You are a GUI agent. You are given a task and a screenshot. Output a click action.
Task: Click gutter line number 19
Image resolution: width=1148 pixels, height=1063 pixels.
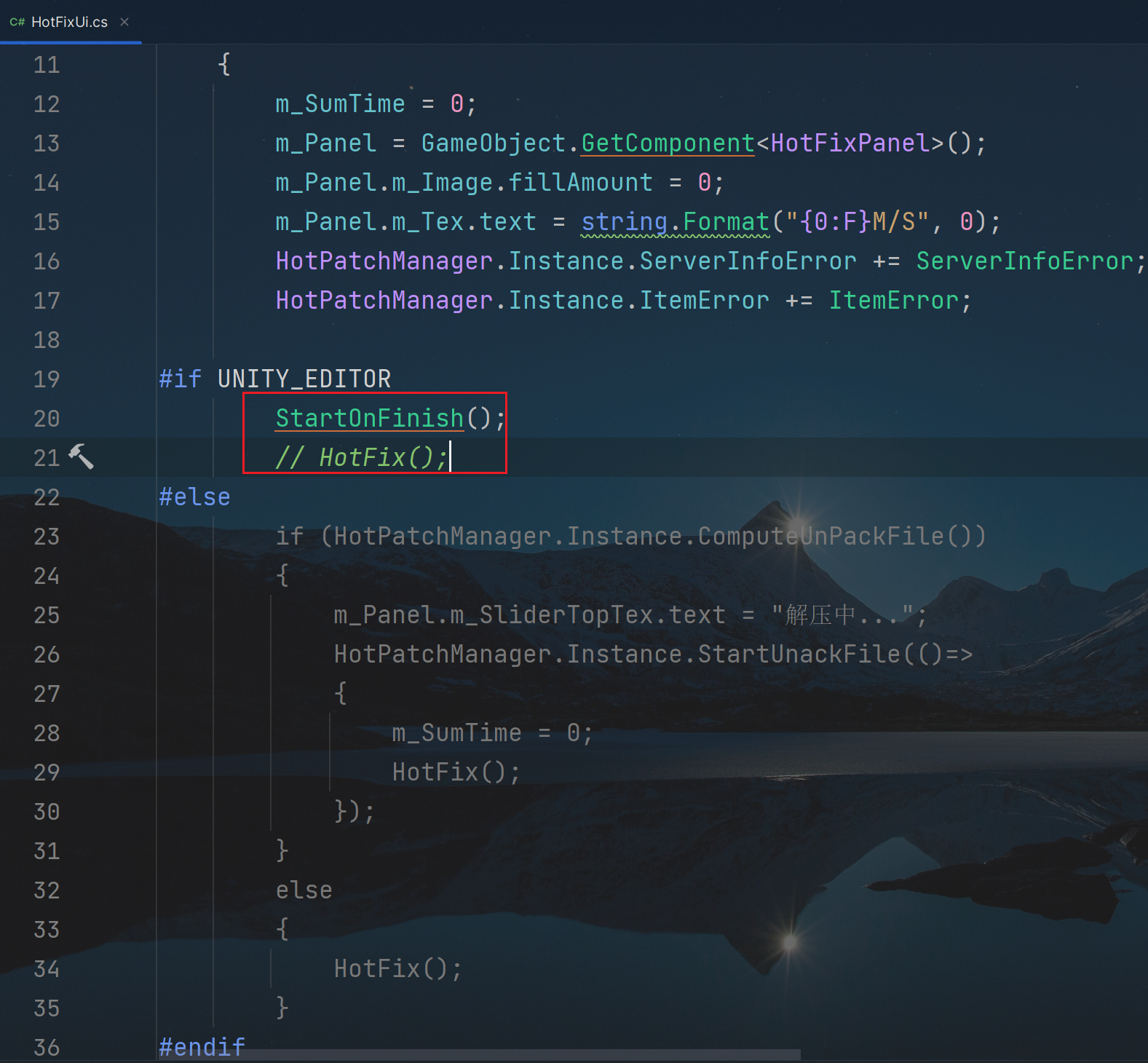tap(47, 379)
